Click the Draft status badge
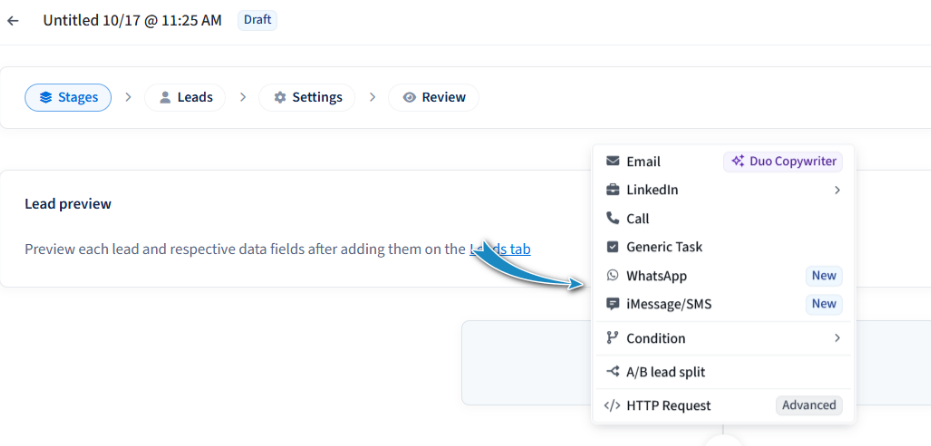931x446 pixels. point(257,20)
